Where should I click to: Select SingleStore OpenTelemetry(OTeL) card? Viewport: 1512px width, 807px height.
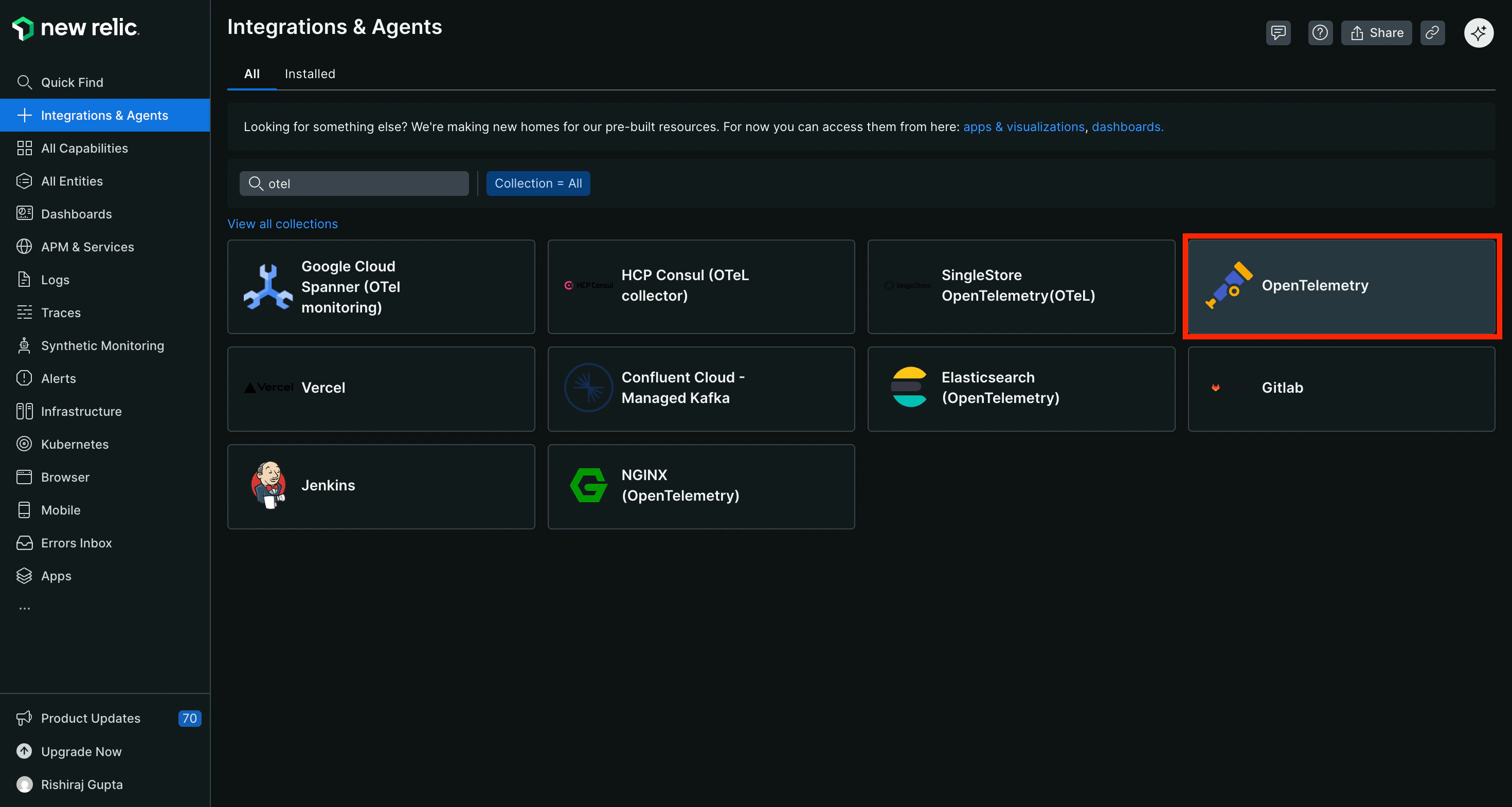[1021, 287]
